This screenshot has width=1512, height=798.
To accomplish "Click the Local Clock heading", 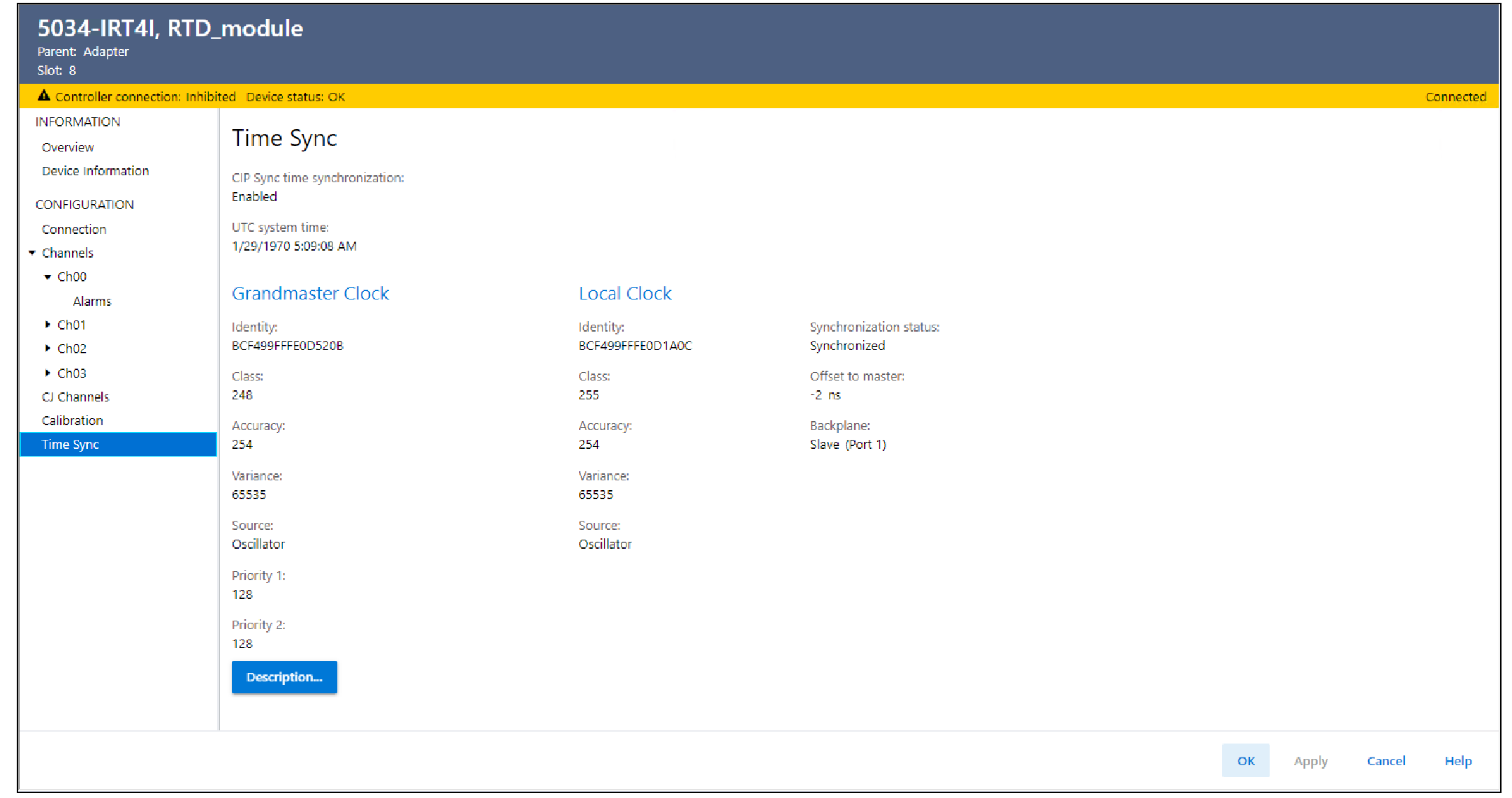I will point(625,293).
